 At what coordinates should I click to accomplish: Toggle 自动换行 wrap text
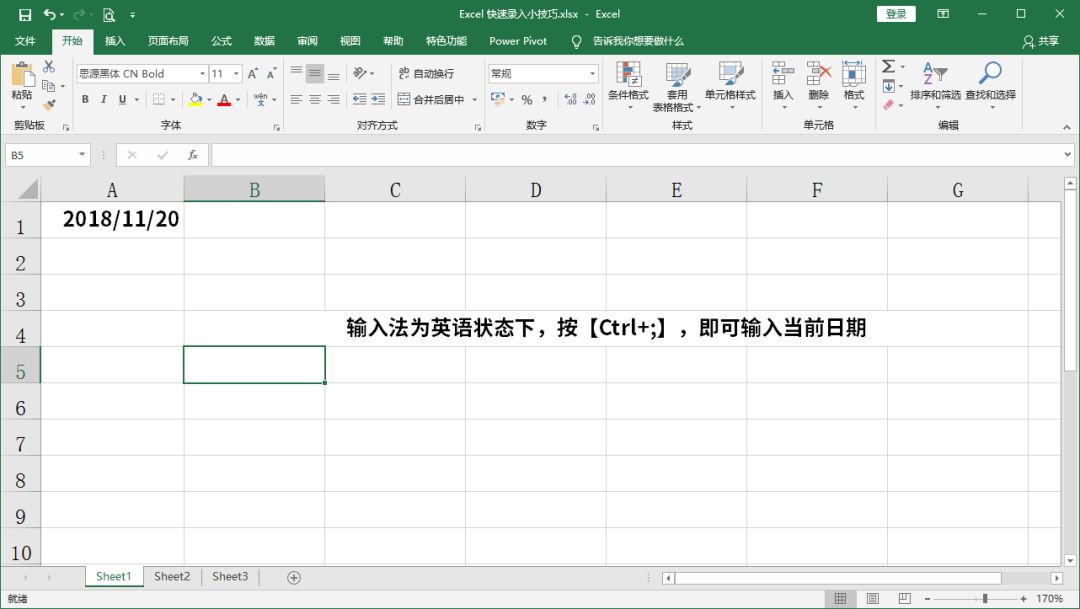(x=424, y=72)
